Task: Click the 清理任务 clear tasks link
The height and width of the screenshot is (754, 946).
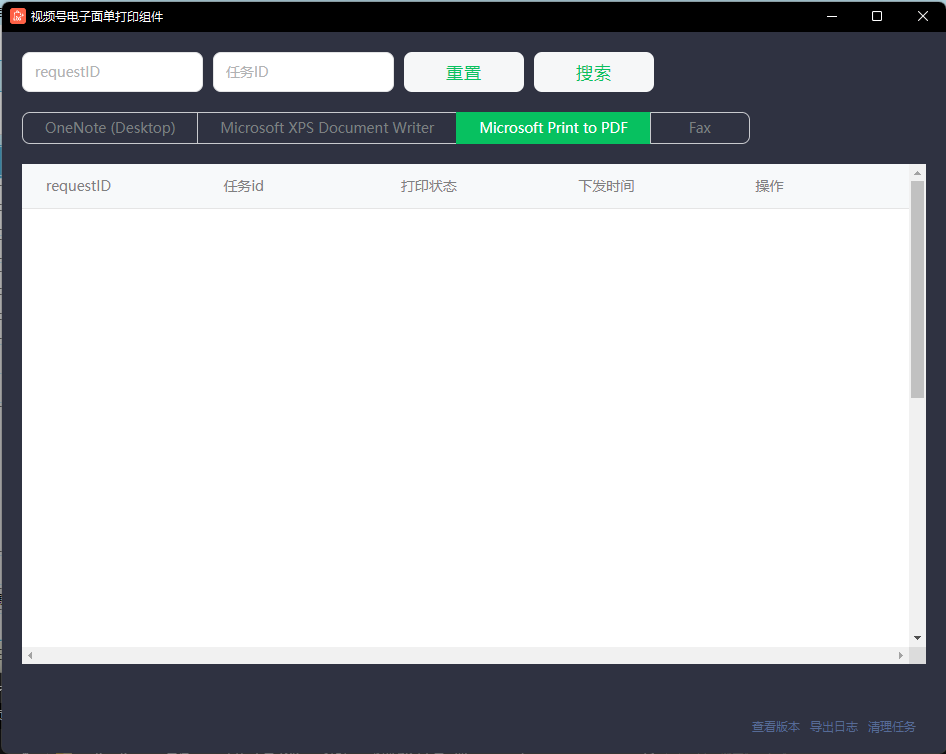Action: (892, 727)
